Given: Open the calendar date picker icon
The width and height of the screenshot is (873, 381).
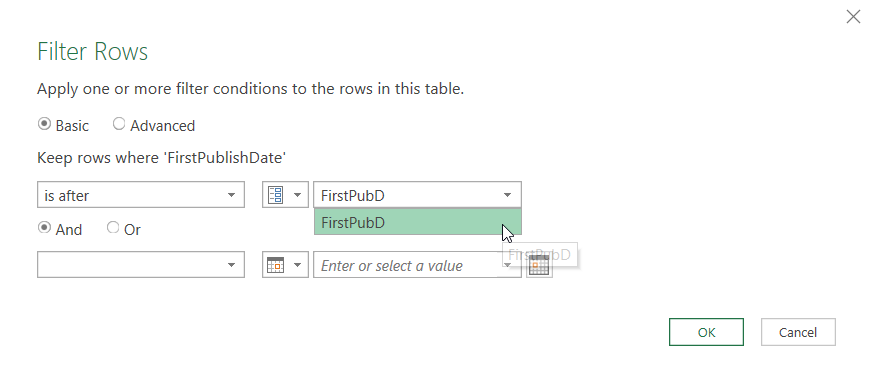Looking at the screenshot, I should coord(539,266).
